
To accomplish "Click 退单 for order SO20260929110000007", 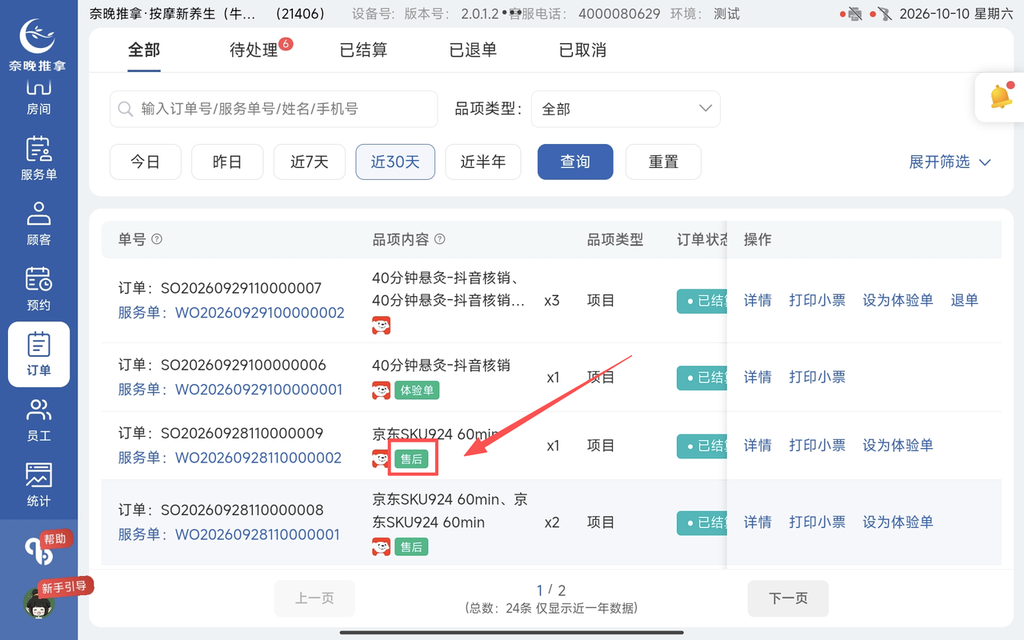I will [965, 300].
